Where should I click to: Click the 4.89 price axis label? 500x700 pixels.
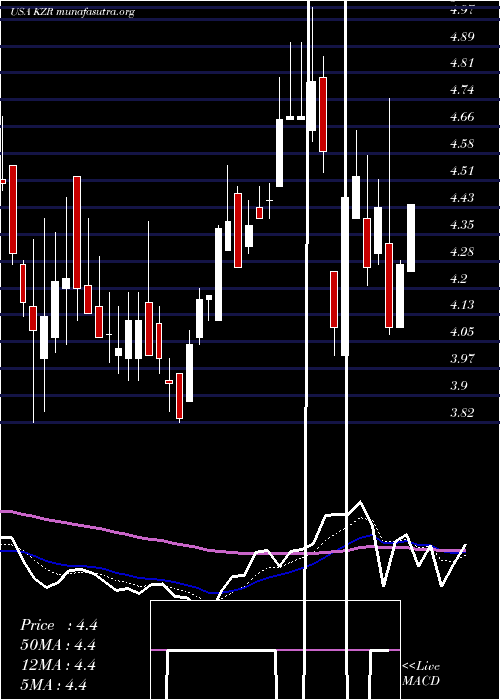click(462, 37)
